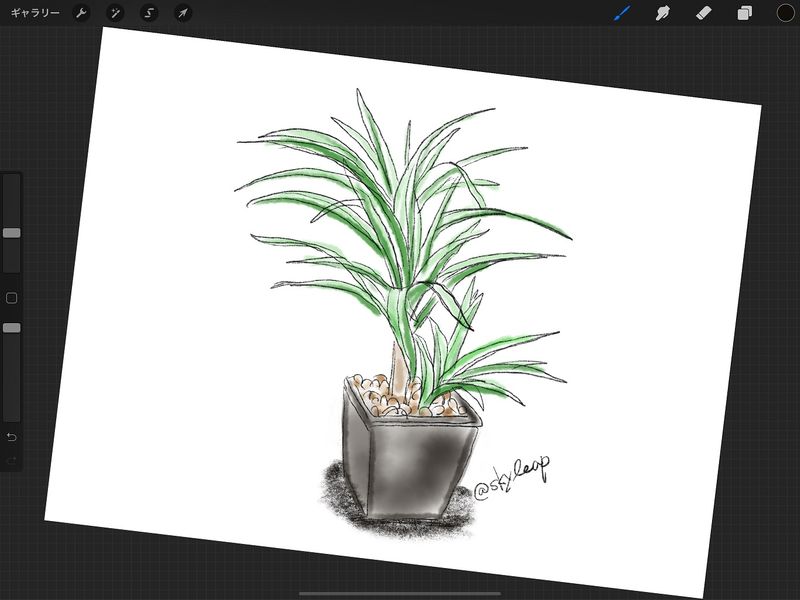Select the Eraser tool
Viewport: 800px width, 600px height.
[x=703, y=13]
